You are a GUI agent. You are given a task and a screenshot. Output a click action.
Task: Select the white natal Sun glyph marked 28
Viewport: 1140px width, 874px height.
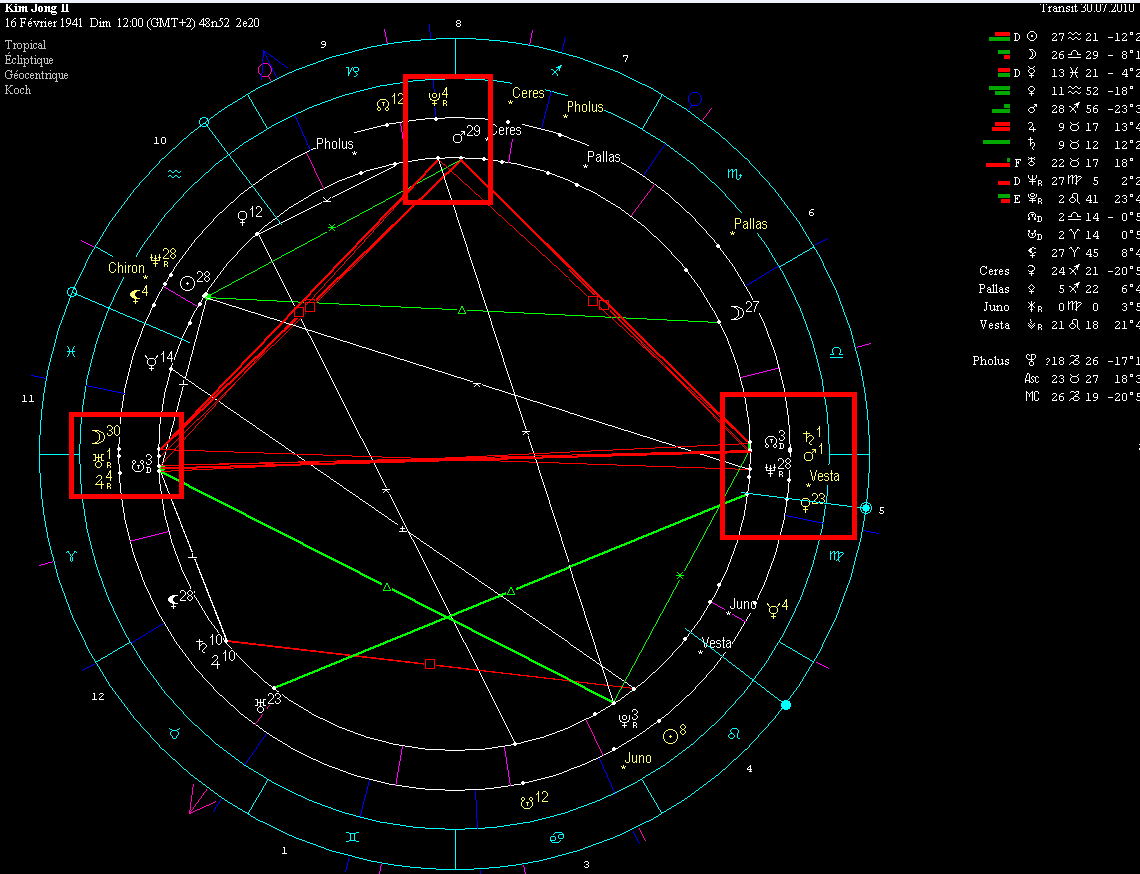click(188, 282)
